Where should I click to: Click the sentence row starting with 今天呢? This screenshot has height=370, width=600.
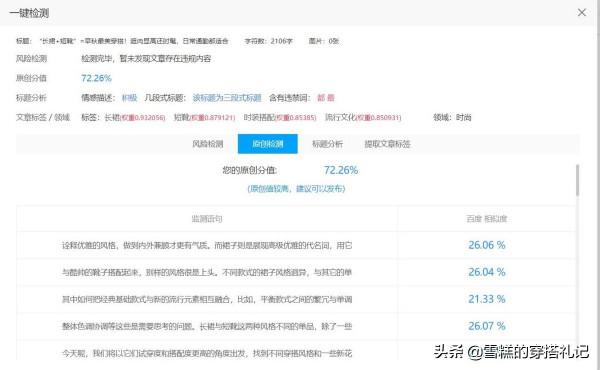pos(207,353)
